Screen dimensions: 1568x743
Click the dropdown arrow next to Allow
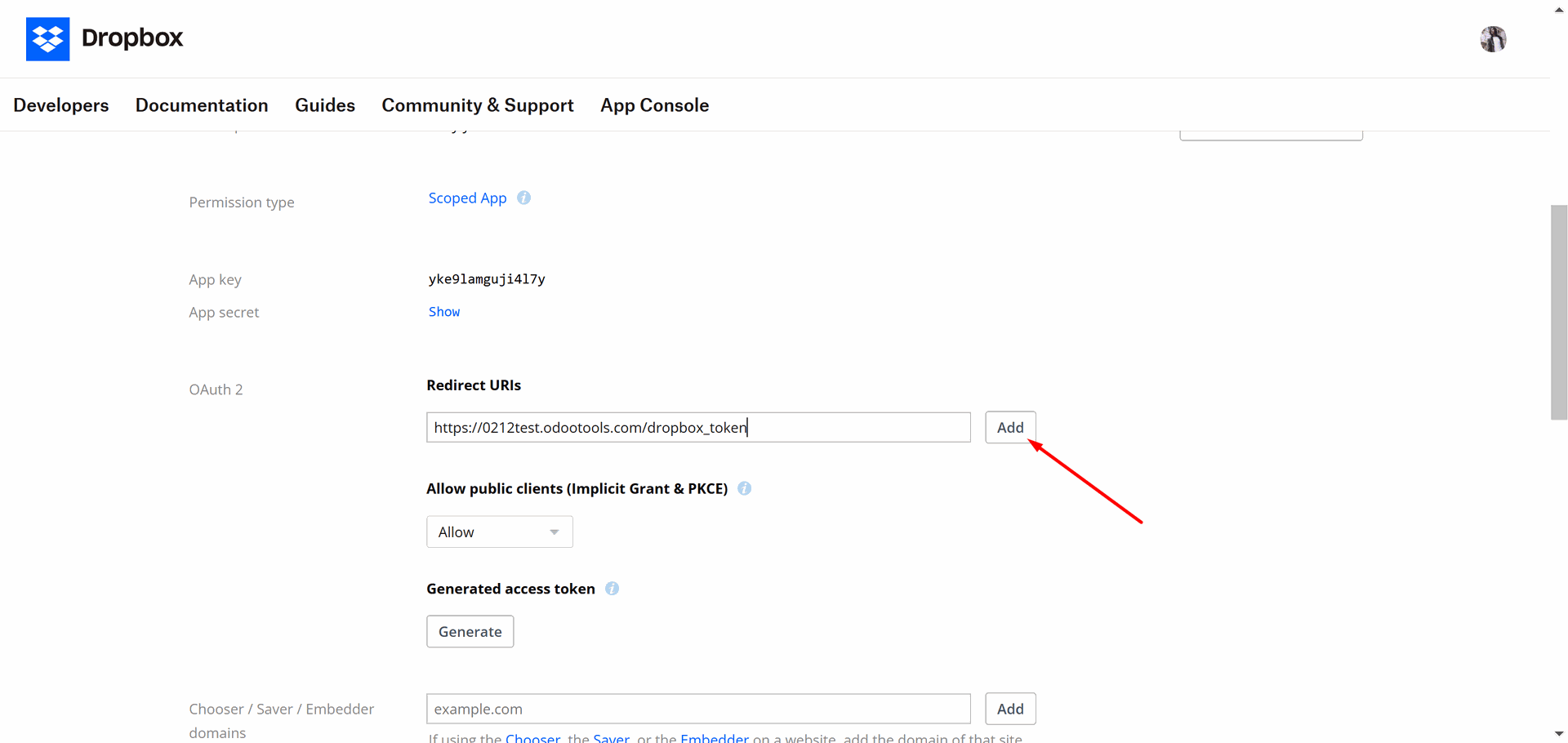click(x=555, y=532)
